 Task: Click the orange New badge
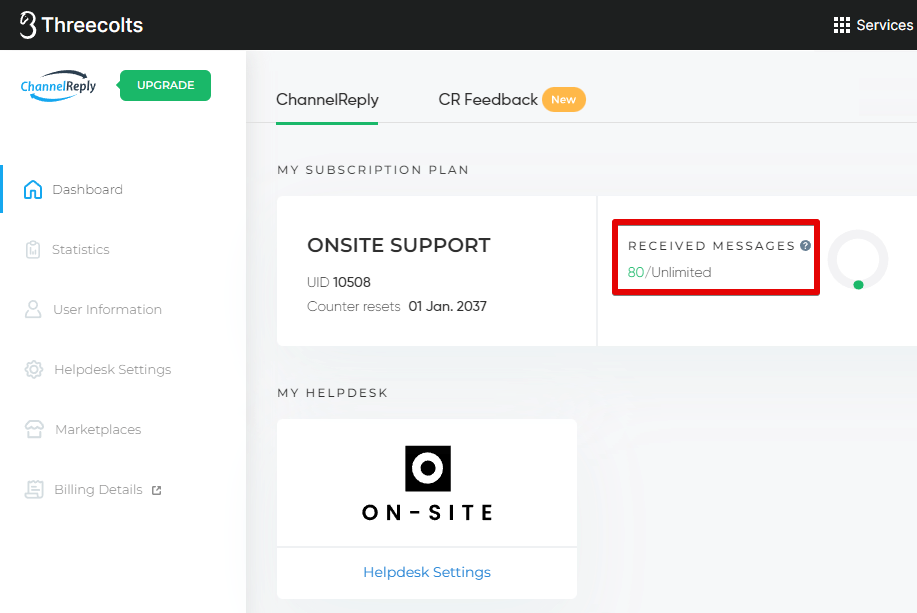[564, 99]
